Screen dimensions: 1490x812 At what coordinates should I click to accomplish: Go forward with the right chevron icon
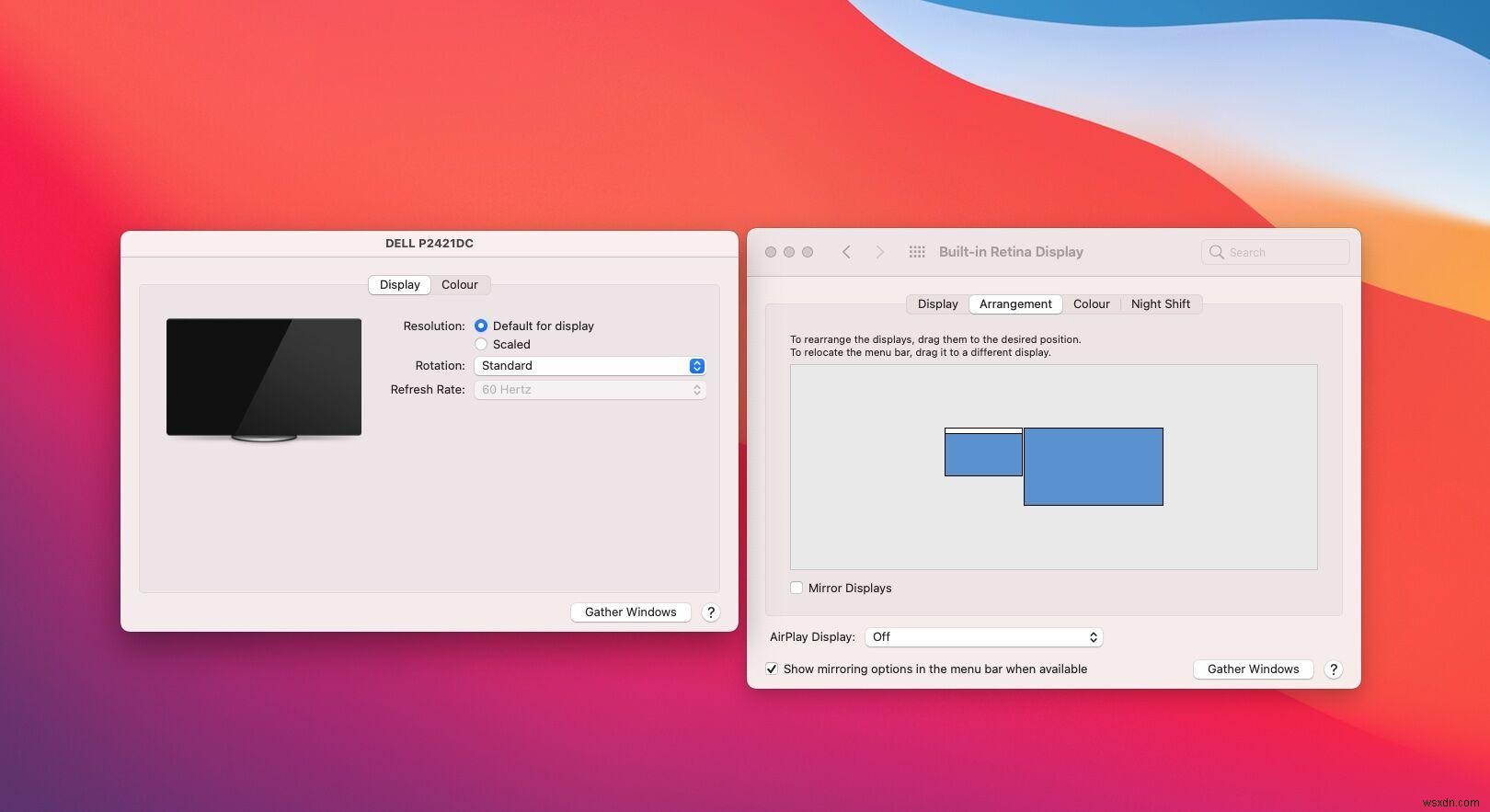(879, 252)
